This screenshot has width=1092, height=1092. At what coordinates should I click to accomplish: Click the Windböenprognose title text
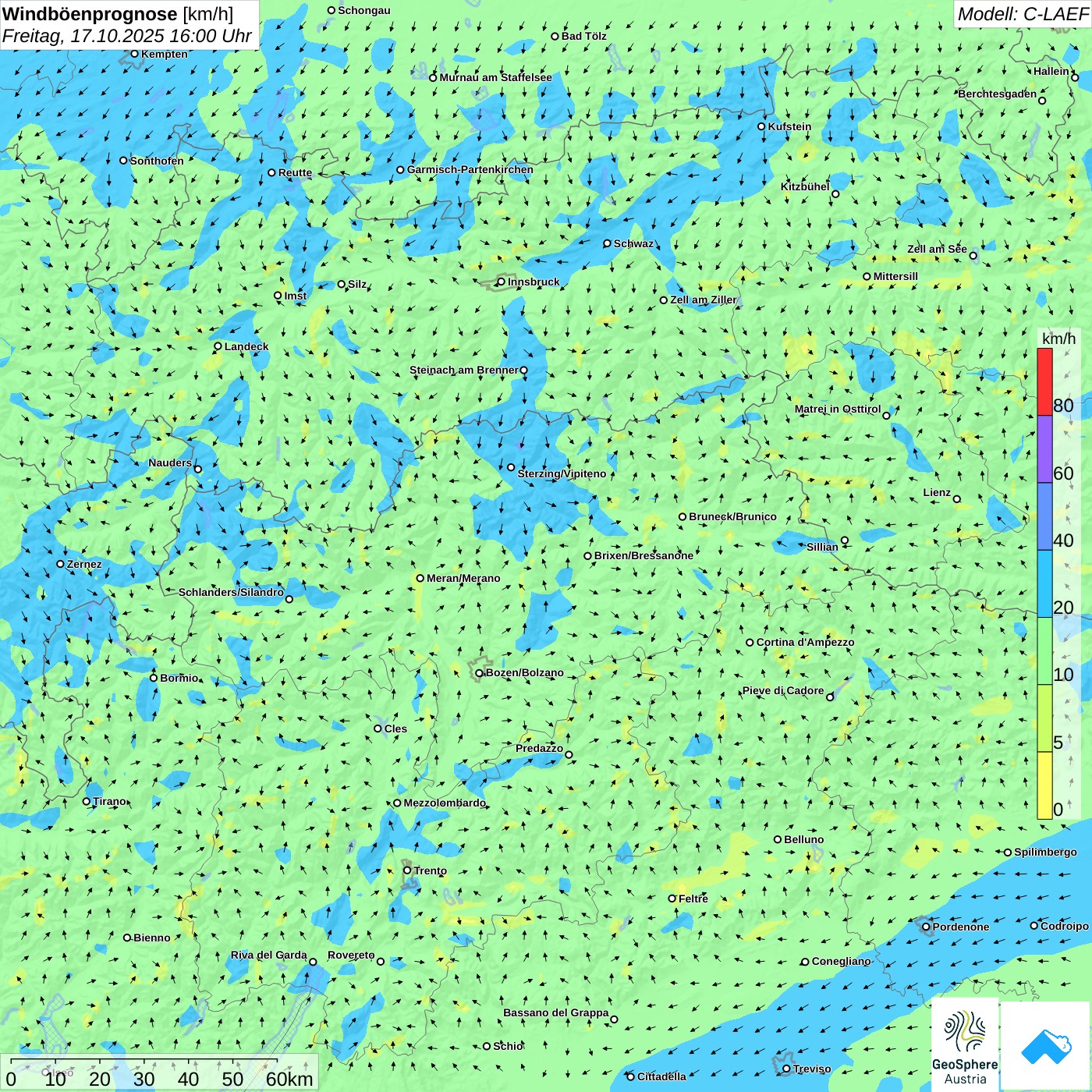click(90, 14)
